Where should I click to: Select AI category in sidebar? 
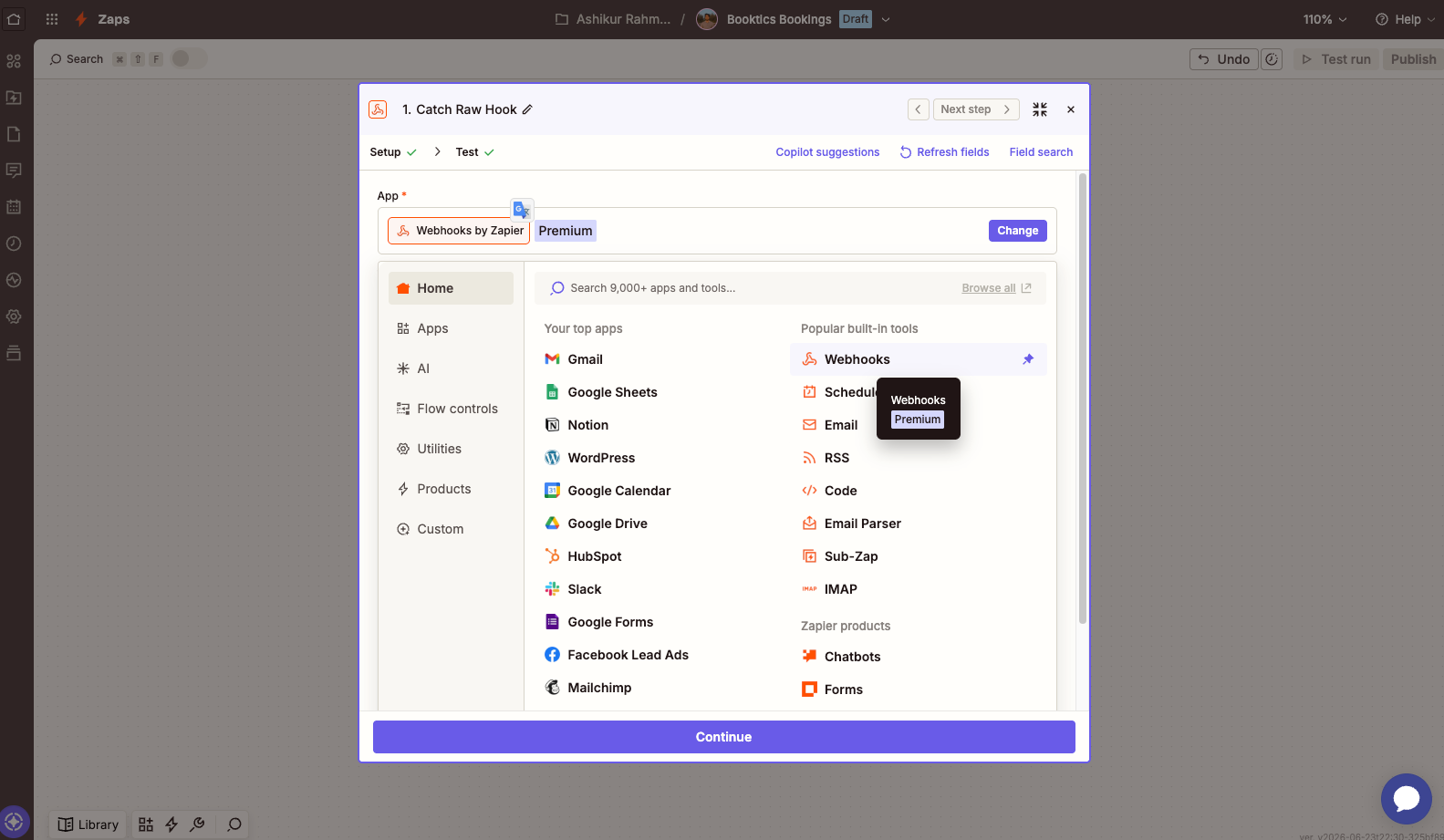(451, 368)
